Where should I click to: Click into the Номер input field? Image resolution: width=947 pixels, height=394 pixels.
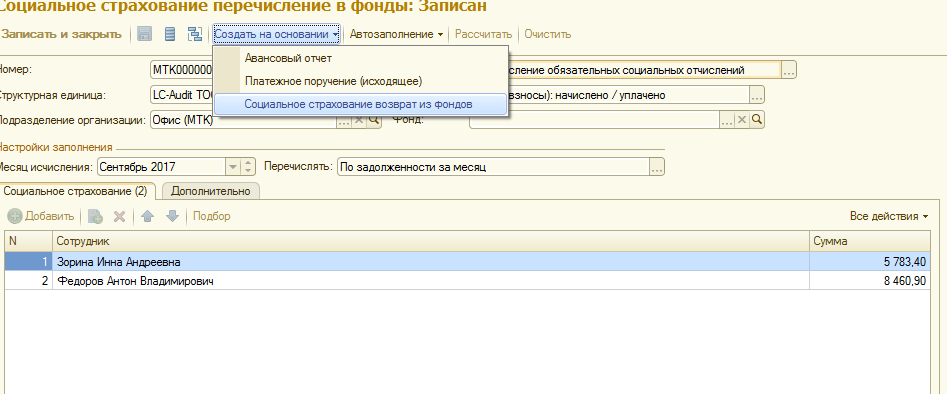coord(181,70)
